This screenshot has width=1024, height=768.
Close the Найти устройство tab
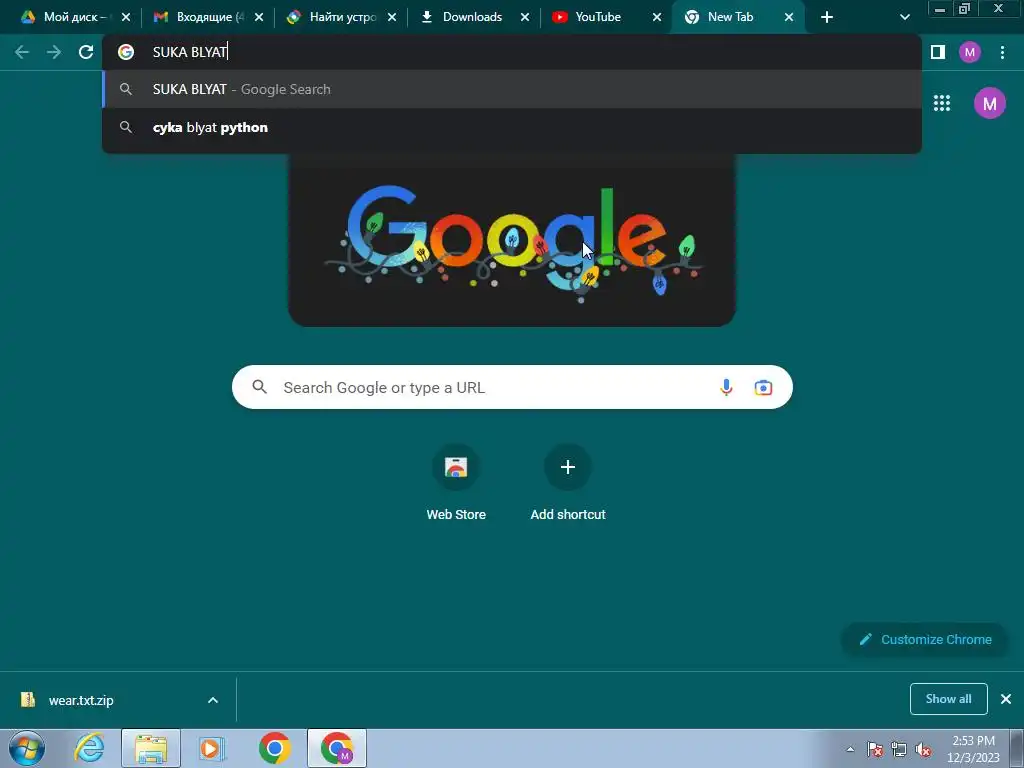tap(392, 17)
